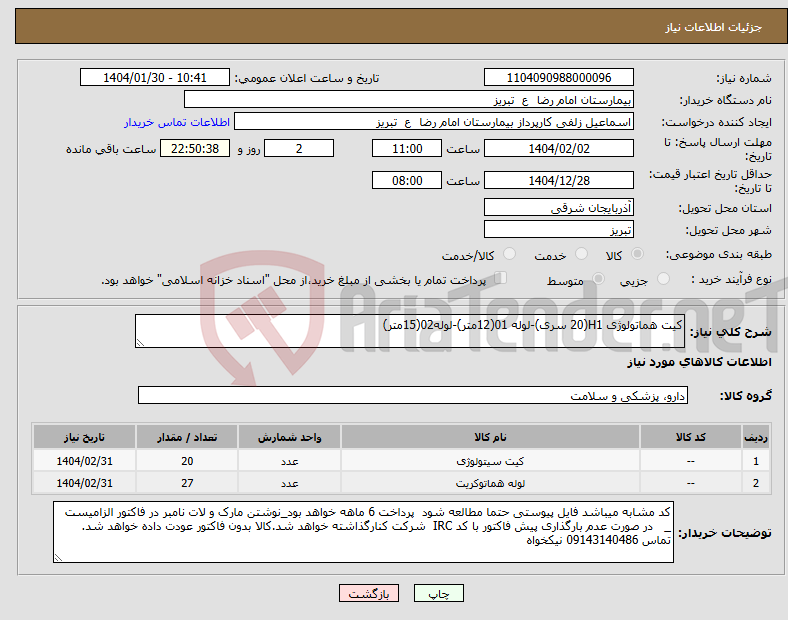Click the resize handle of description textarea
This screenshot has height=620, width=788.
coord(140,343)
